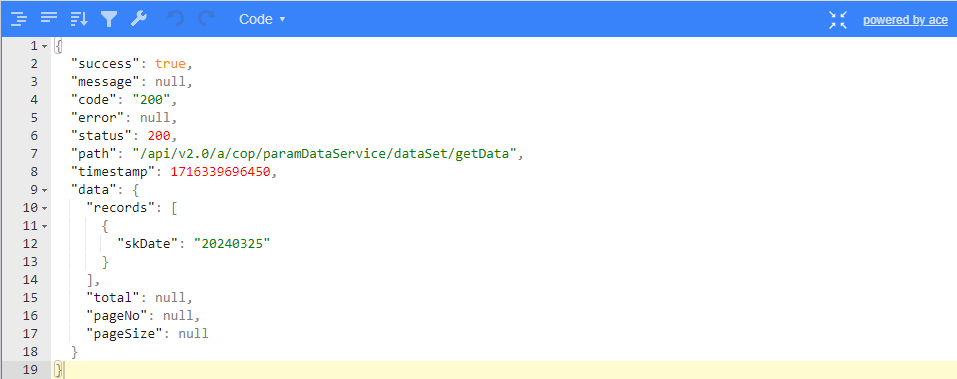Collapse the root object on line 1
Viewport: 957px width, 379px height.
click(45, 46)
